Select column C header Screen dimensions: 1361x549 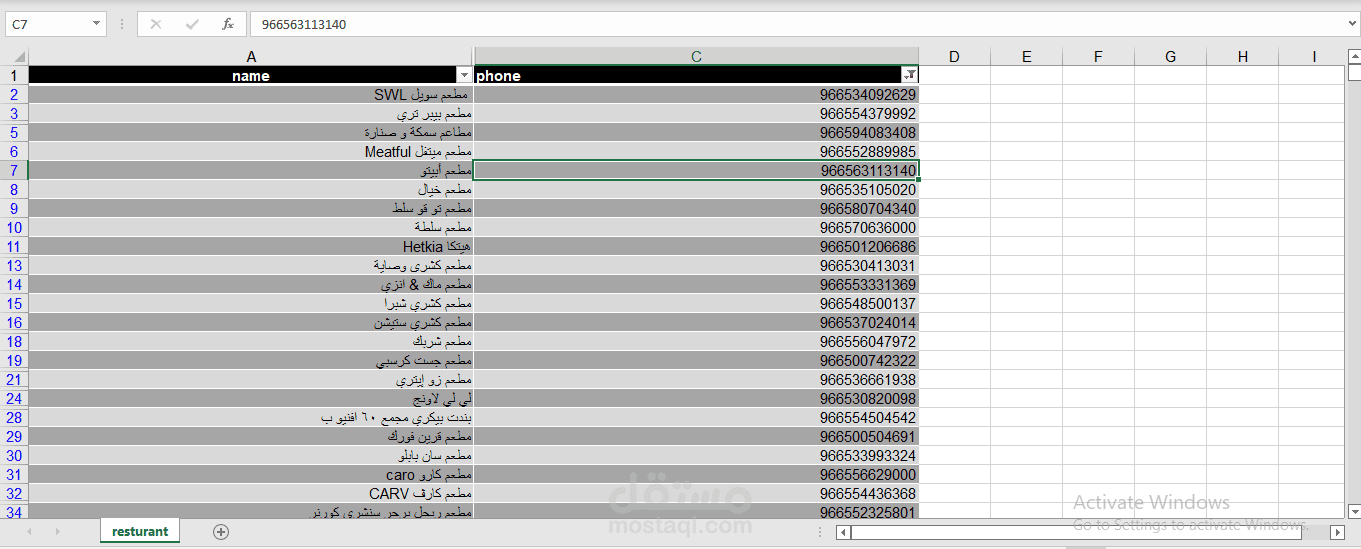pos(696,57)
